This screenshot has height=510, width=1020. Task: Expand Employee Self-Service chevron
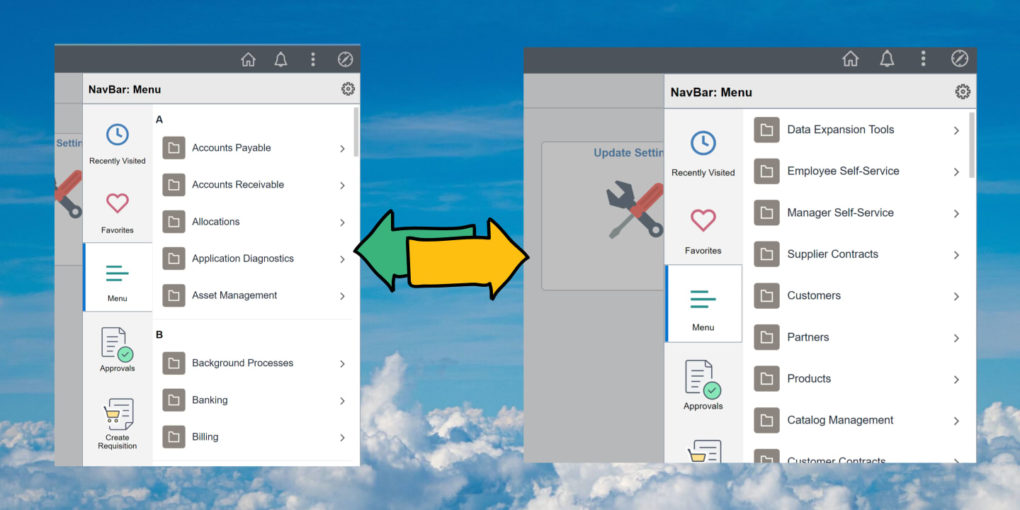tap(956, 172)
